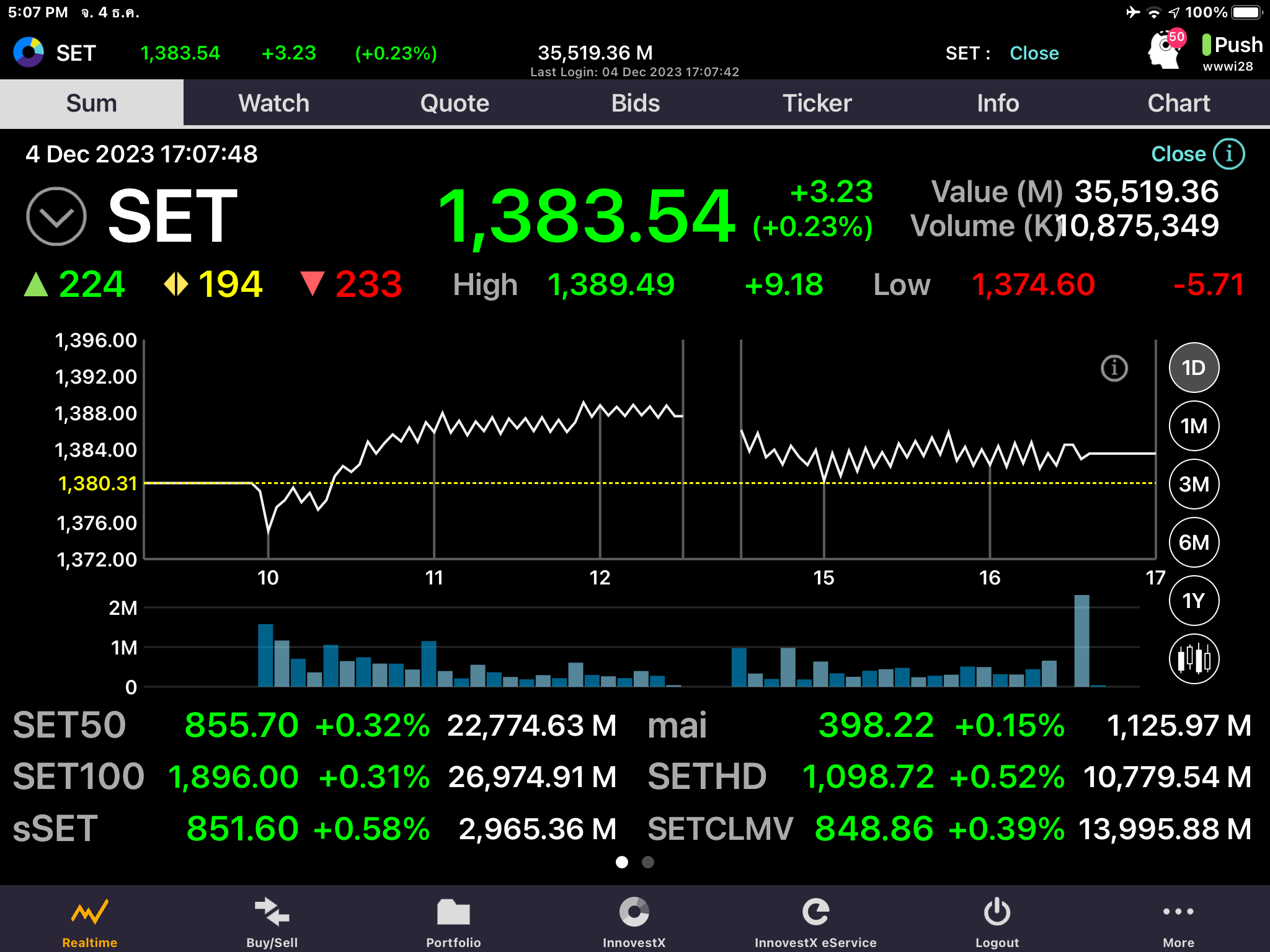1270x952 pixels.
Task: Tap the Push notification button
Action: pyautogui.click(x=1232, y=46)
